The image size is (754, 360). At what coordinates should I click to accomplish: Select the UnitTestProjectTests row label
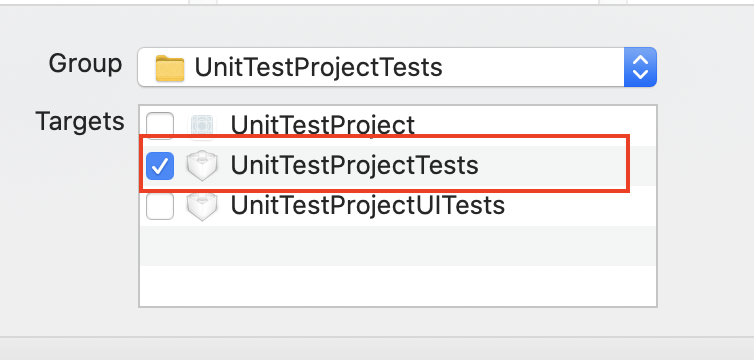pyautogui.click(x=354, y=165)
